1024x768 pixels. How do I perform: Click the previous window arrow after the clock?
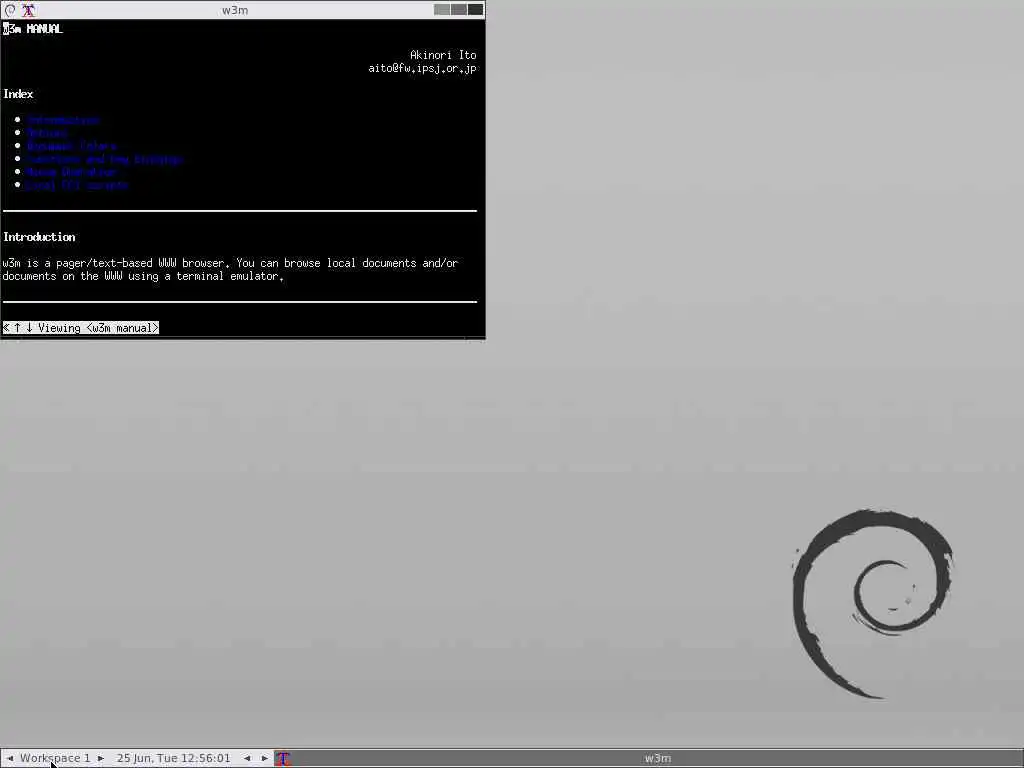pyautogui.click(x=247, y=758)
